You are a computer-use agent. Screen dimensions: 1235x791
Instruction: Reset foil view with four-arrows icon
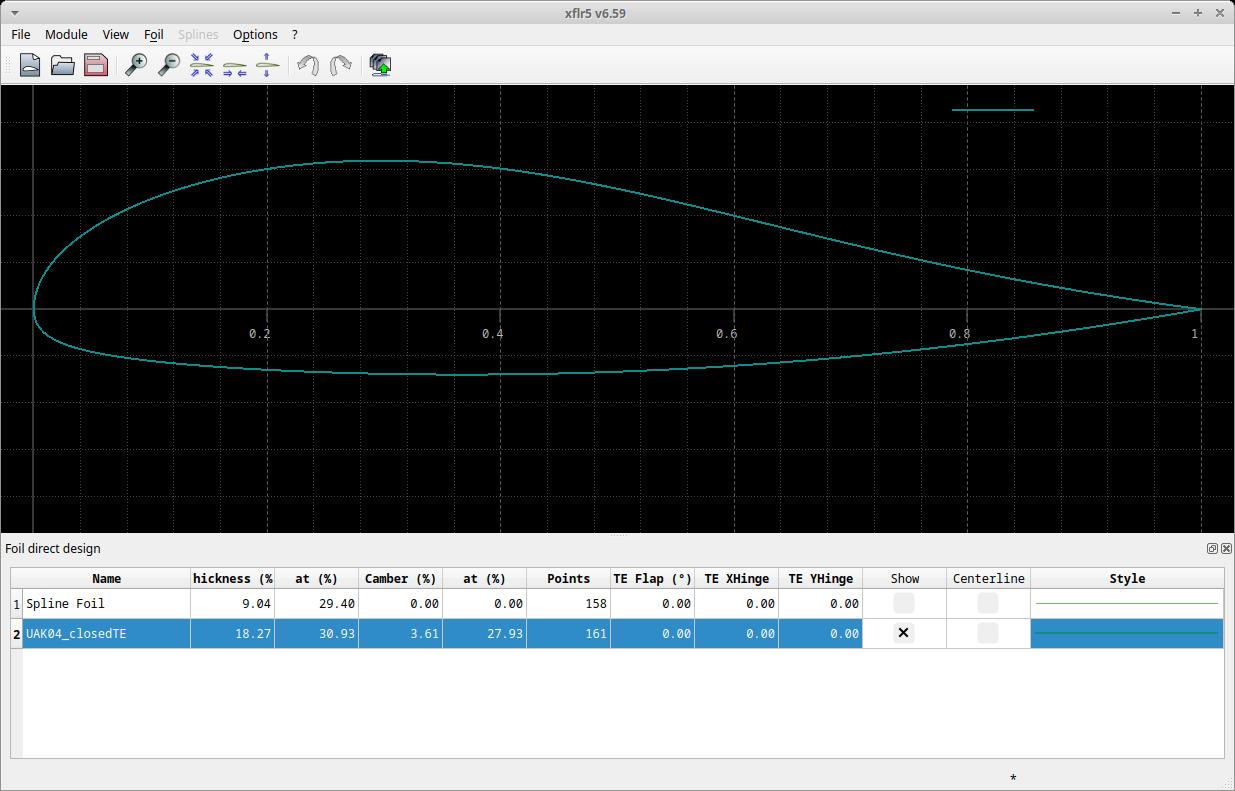pos(202,65)
